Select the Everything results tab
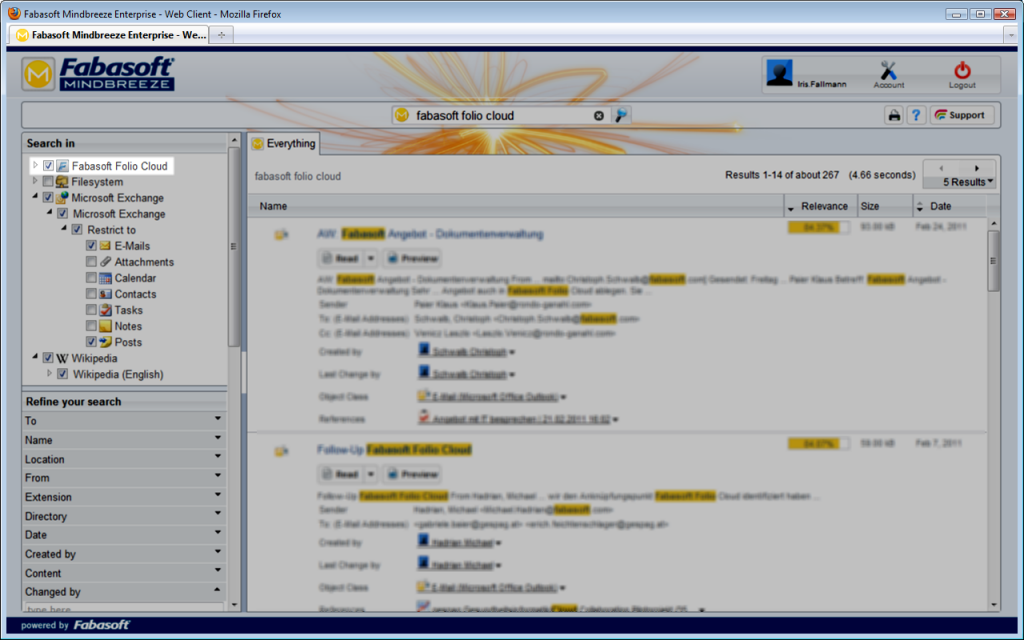Image resolution: width=1024 pixels, height=640 pixels. tap(283, 144)
